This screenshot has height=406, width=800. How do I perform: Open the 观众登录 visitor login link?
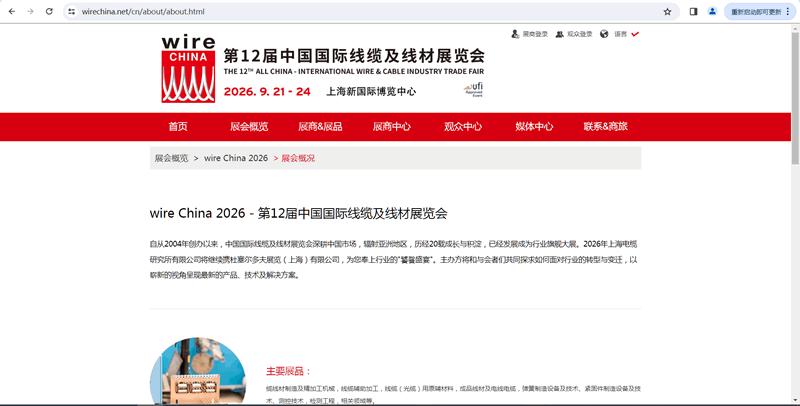point(575,34)
